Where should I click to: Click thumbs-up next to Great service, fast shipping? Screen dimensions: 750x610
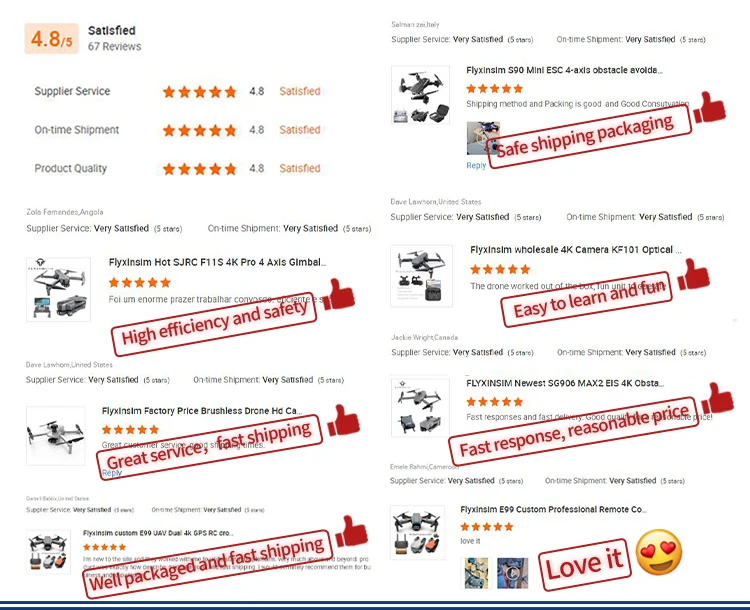pyautogui.click(x=343, y=420)
